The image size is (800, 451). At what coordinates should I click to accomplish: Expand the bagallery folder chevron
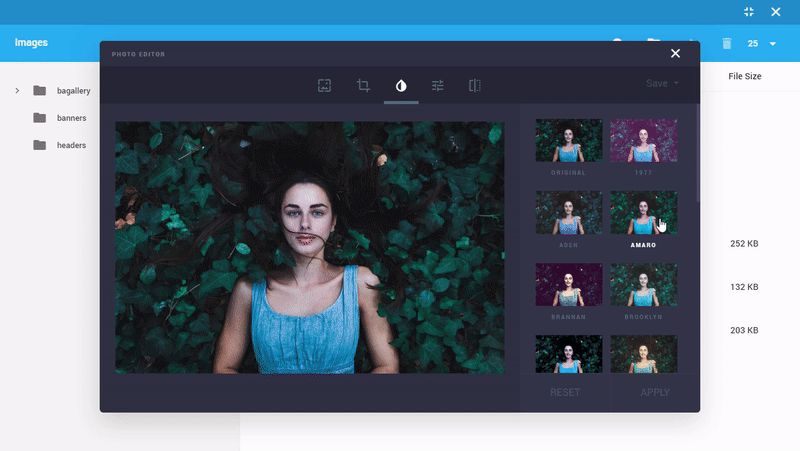point(17,90)
